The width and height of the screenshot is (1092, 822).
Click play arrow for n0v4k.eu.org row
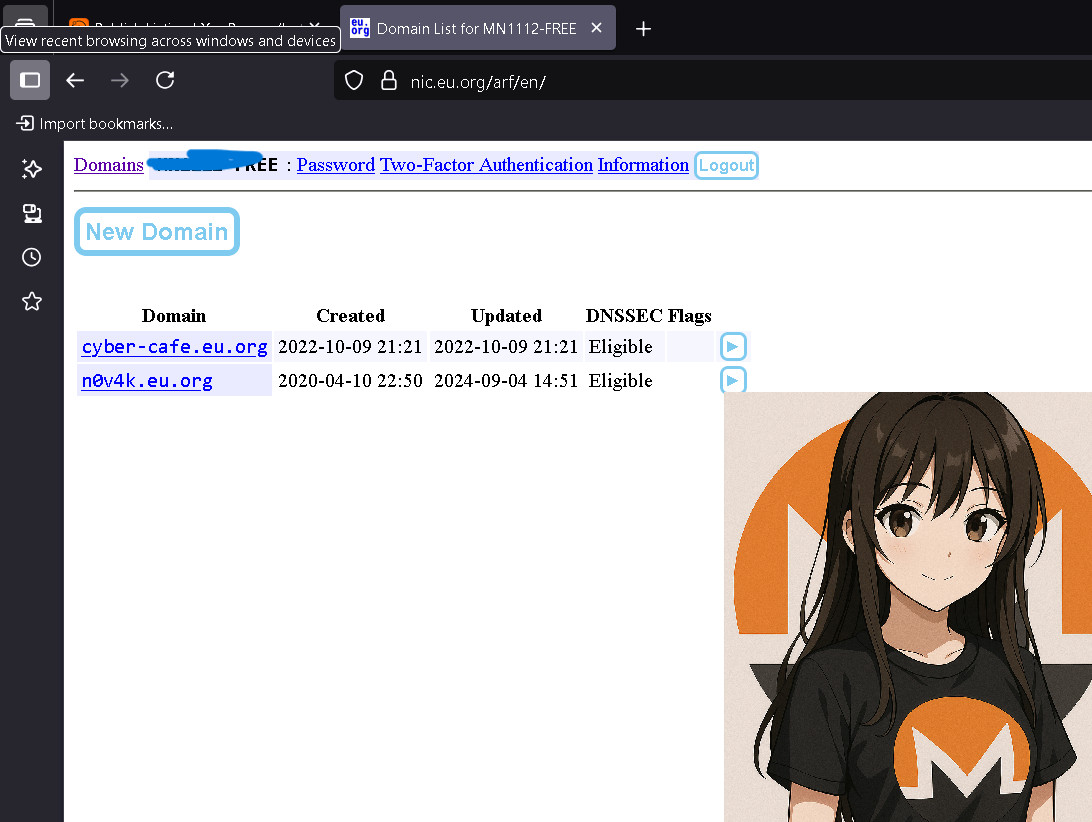point(733,380)
